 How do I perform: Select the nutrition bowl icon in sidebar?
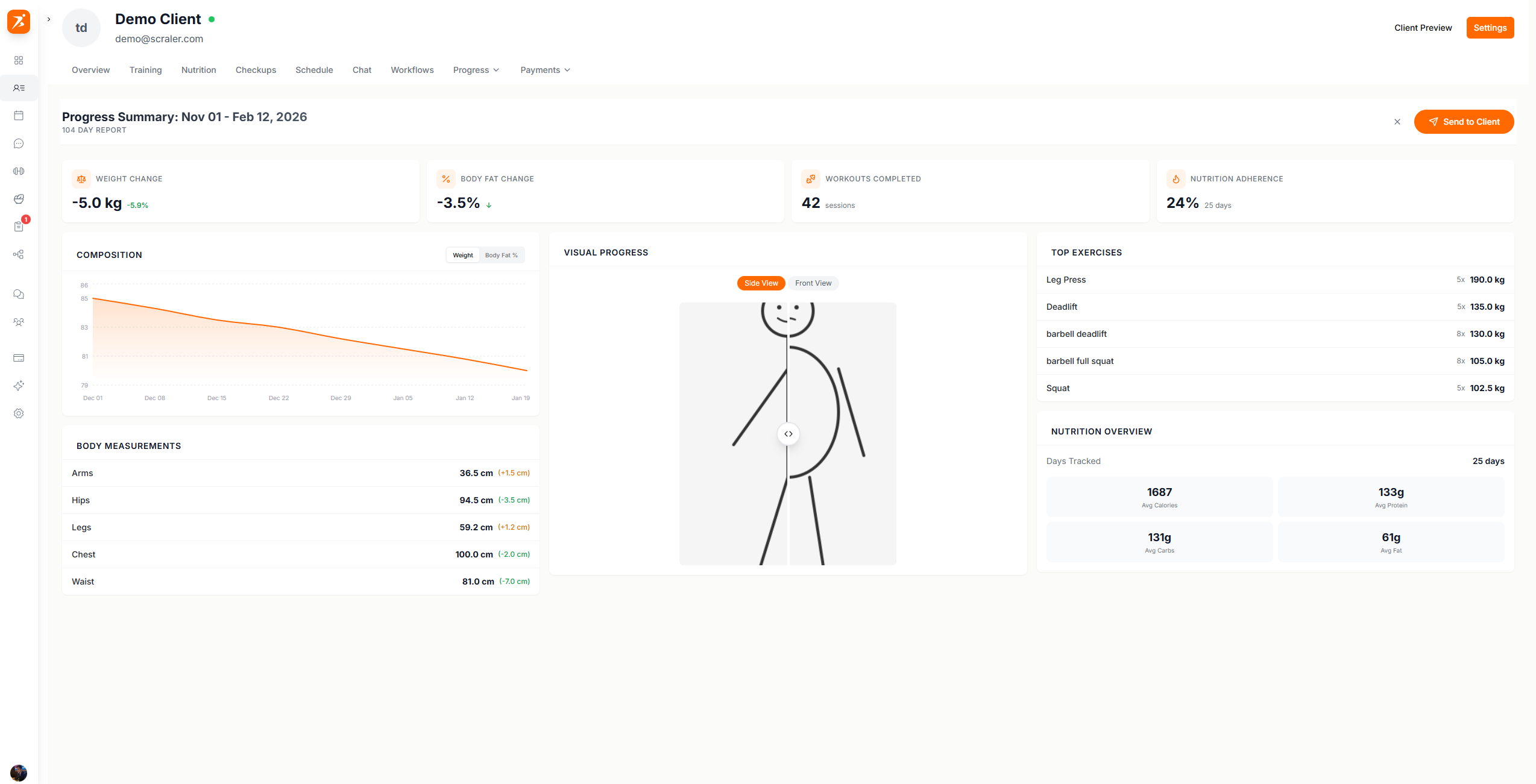(x=19, y=199)
